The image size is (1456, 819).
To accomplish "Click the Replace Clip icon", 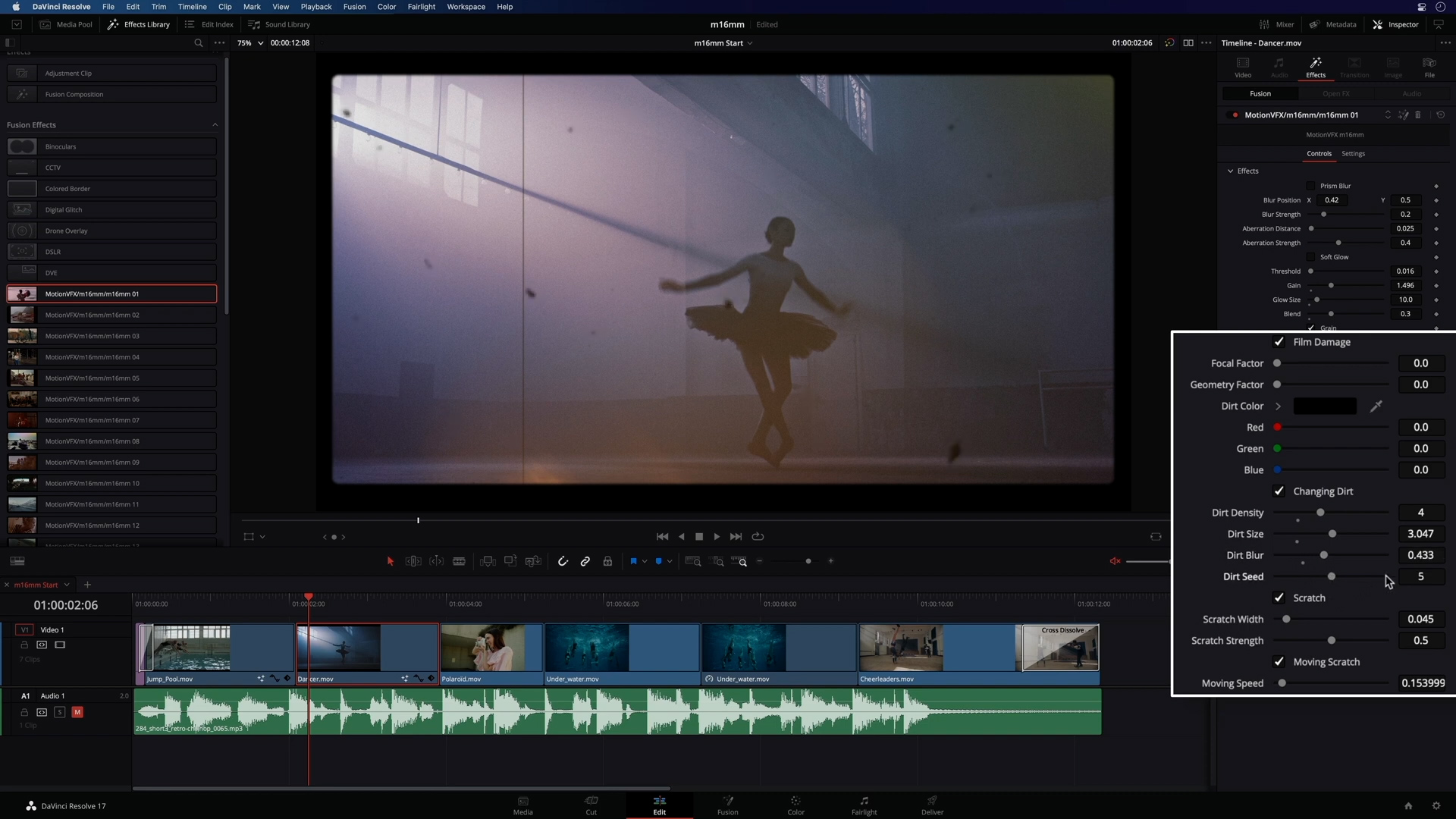I will pos(533,561).
